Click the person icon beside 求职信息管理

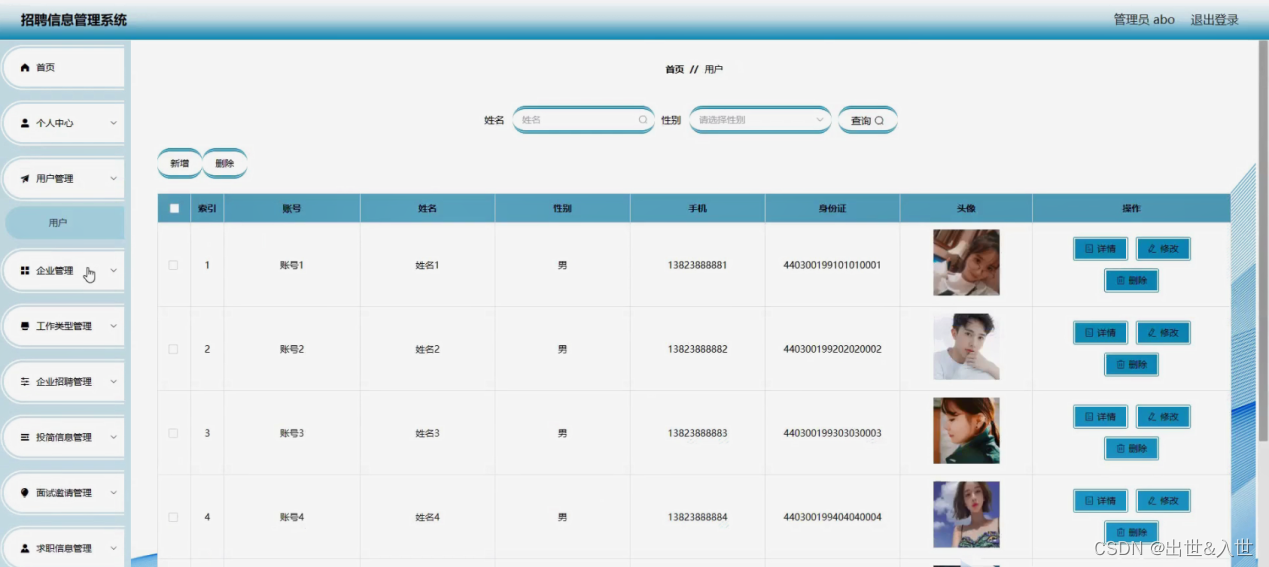26,548
